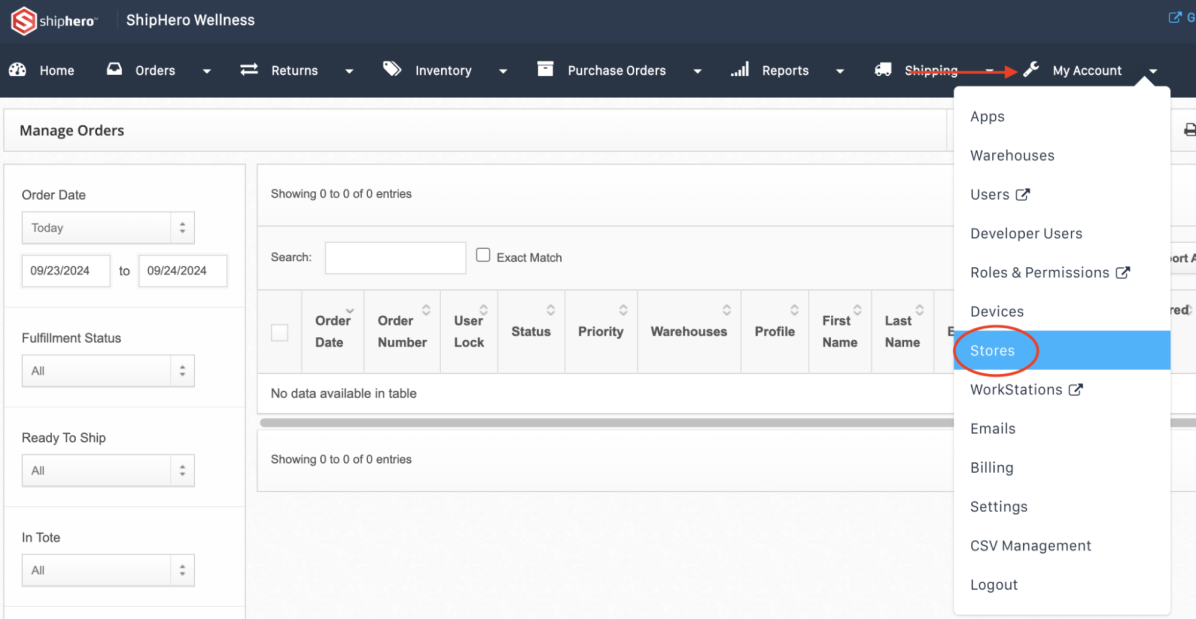Image resolution: width=1196 pixels, height=619 pixels.
Task: Click the My Account wrench icon
Action: (1031, 70)
